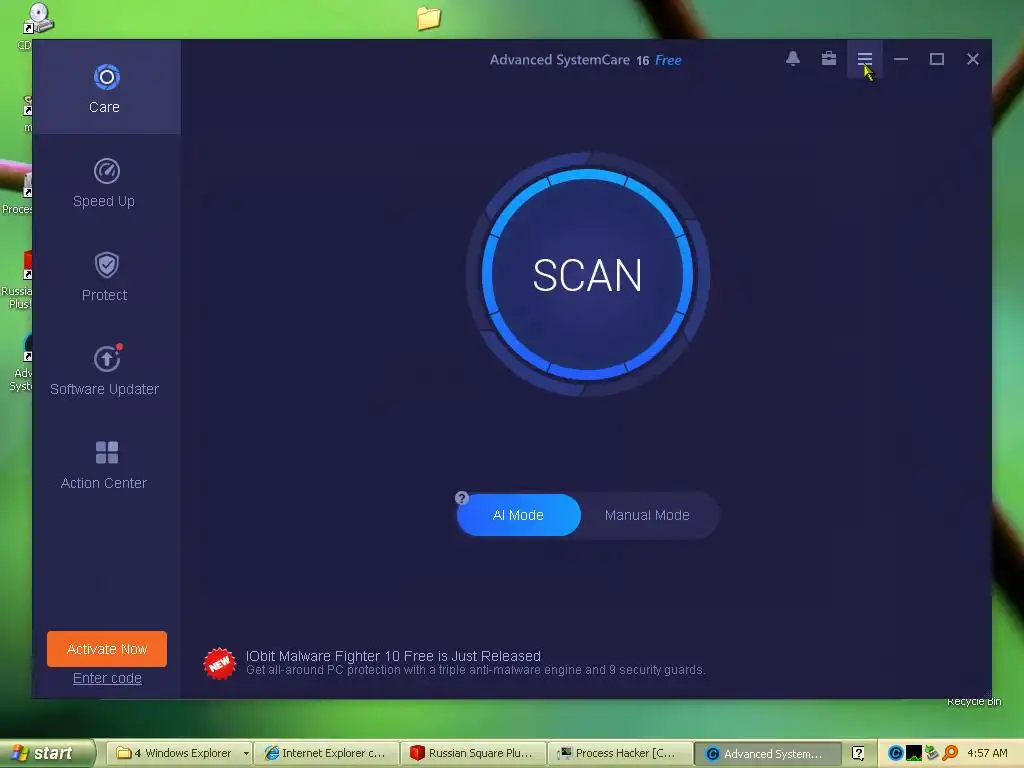1024x768 pixels.
Task: Click the Care circular icon
Action: (106, 77)
